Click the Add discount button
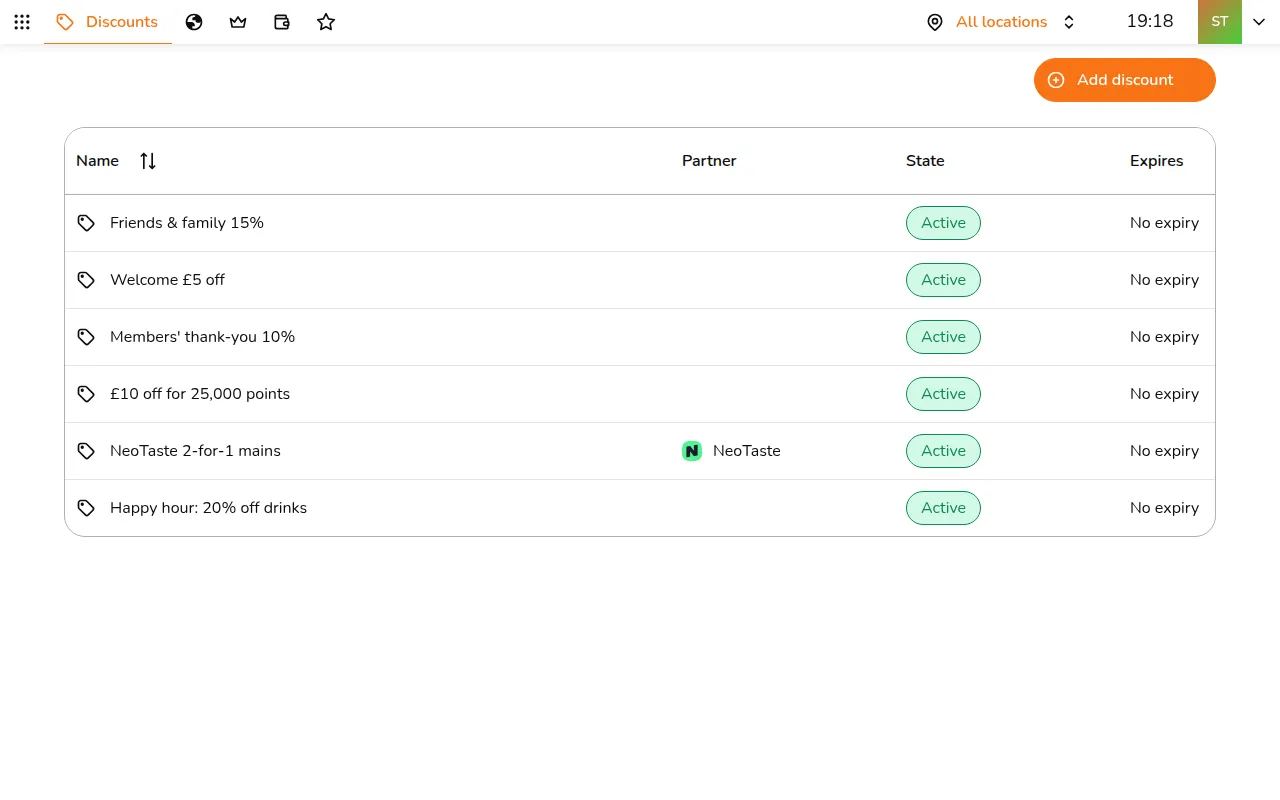The image size is (1280, 800). (1125, 80)
